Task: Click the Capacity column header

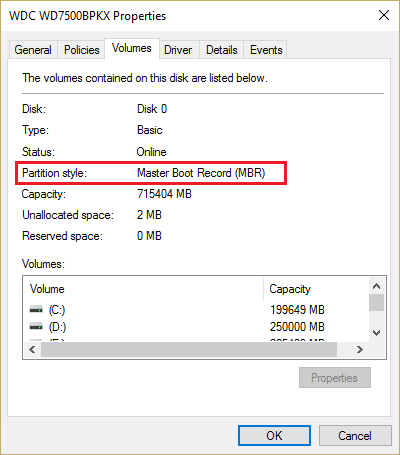Action: [x=316, y=289]
